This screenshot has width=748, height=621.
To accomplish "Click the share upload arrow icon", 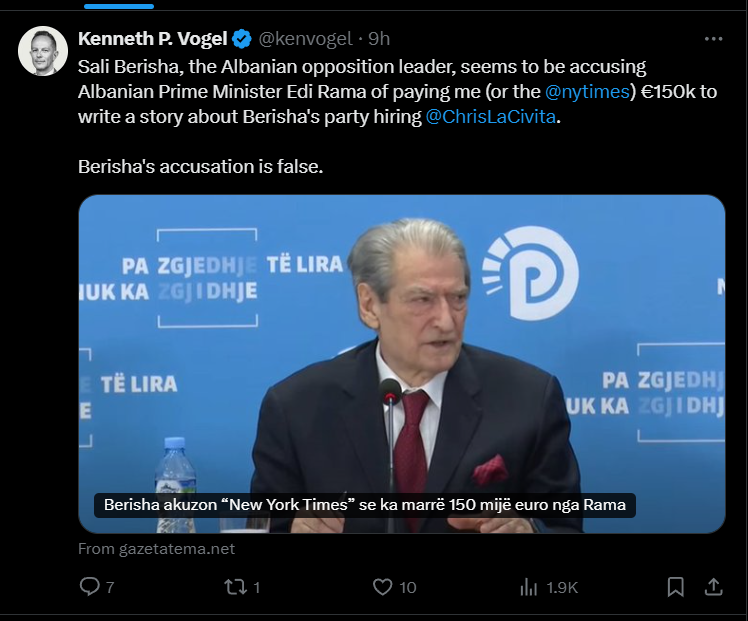I will click(x=713, y=587).
